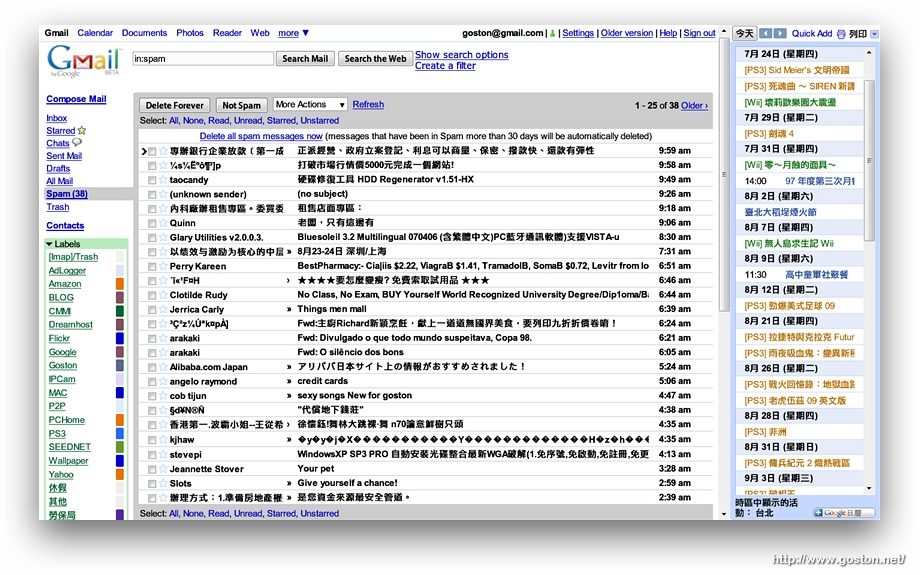Expand the 'more' menu in top bar
The width and height of the screenshot is (920, 575).
point(292,33)
